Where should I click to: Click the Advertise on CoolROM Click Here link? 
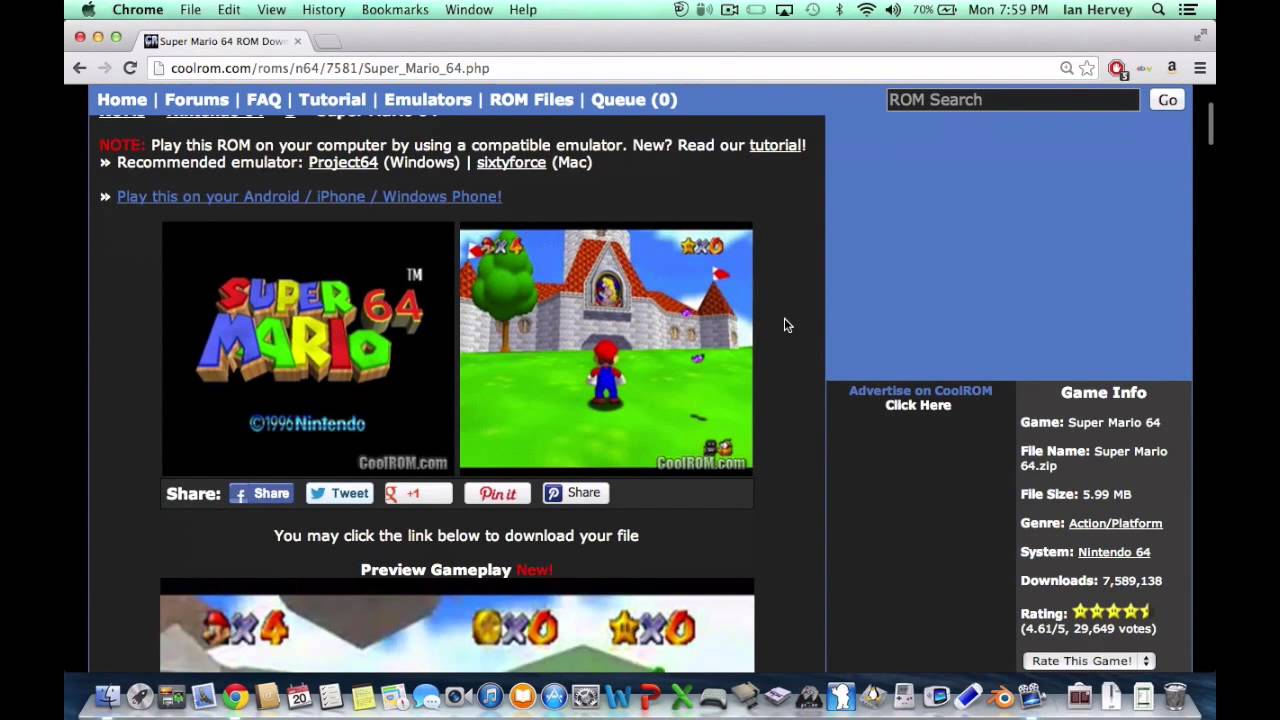pyautogui.click(x=918, y=405)
